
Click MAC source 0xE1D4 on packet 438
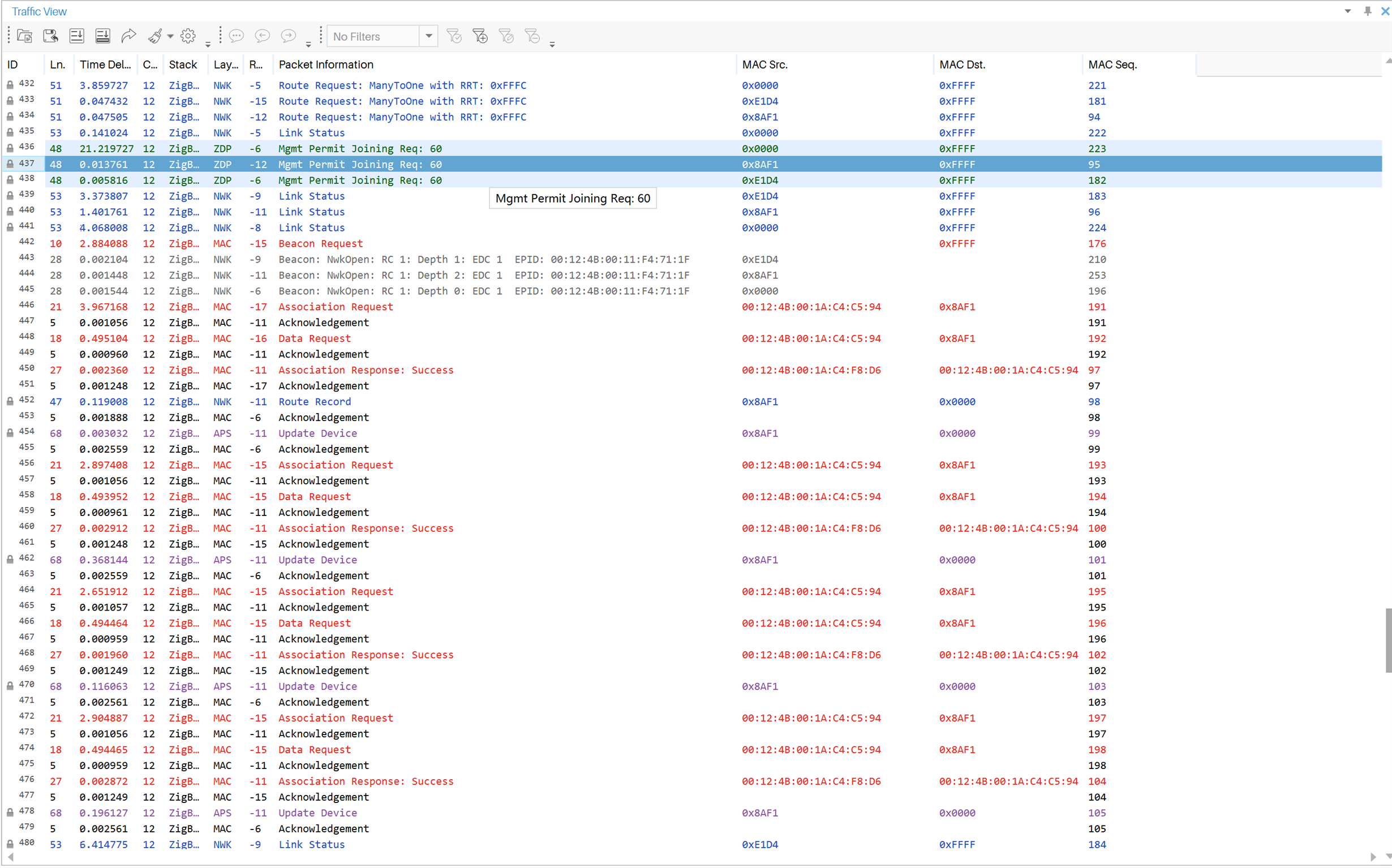tap(760, 181)
